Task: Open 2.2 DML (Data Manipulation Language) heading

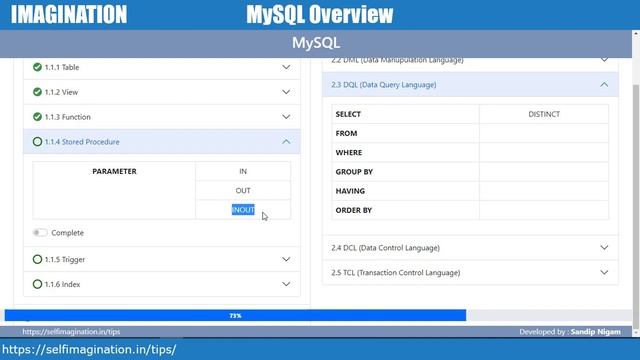Action: 397,60
